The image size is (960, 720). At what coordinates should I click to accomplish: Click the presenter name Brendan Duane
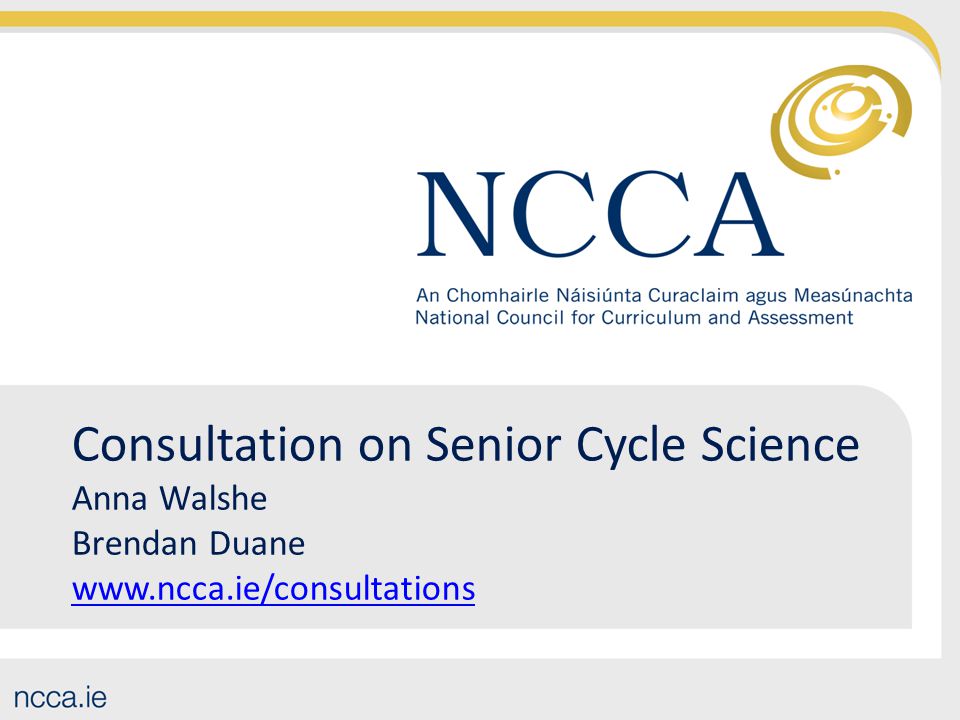click(189, 543)
